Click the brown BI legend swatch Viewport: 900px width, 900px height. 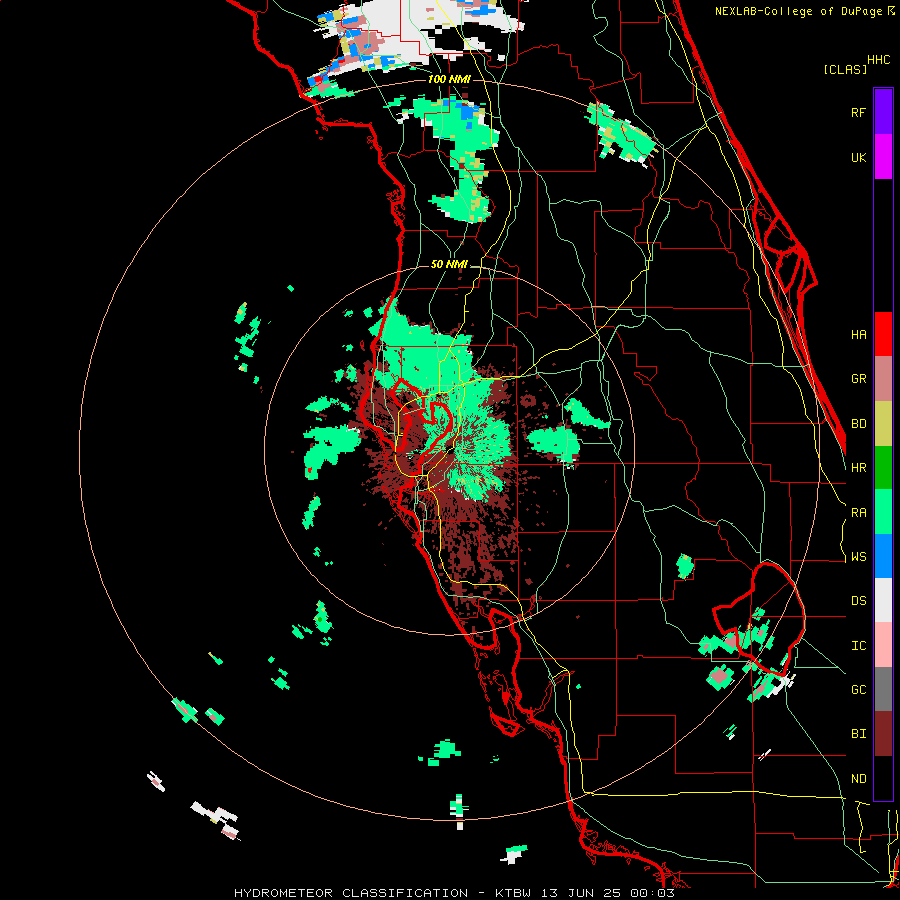[x=883, y=734]
